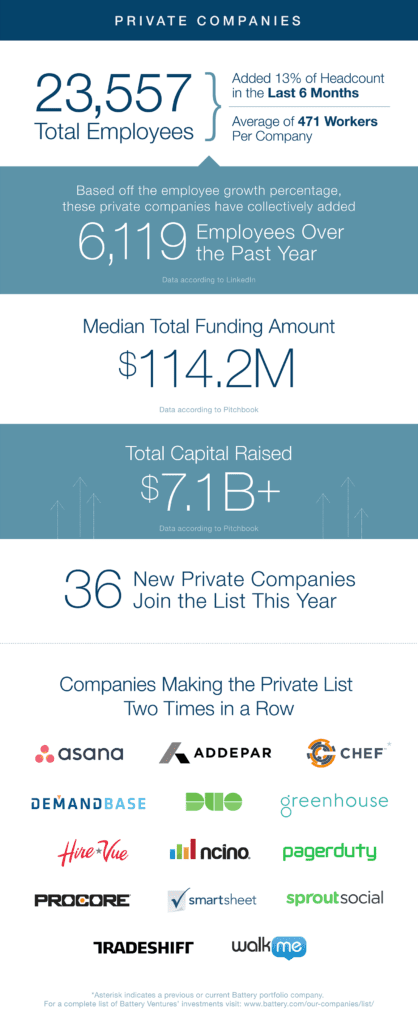This screenshot has height=1024, width=418.
Task: Select the $114.2M median funding amount
Action: pyautogui.click(x=207, y=370)
